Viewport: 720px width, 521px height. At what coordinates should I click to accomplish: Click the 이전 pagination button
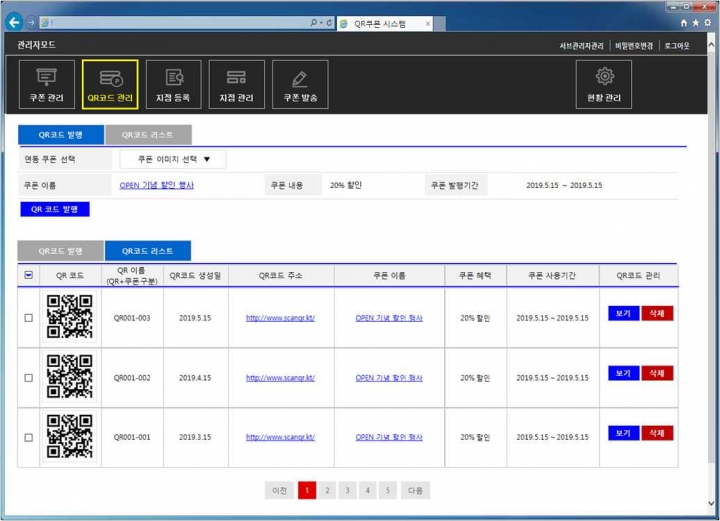click(279, 490)
